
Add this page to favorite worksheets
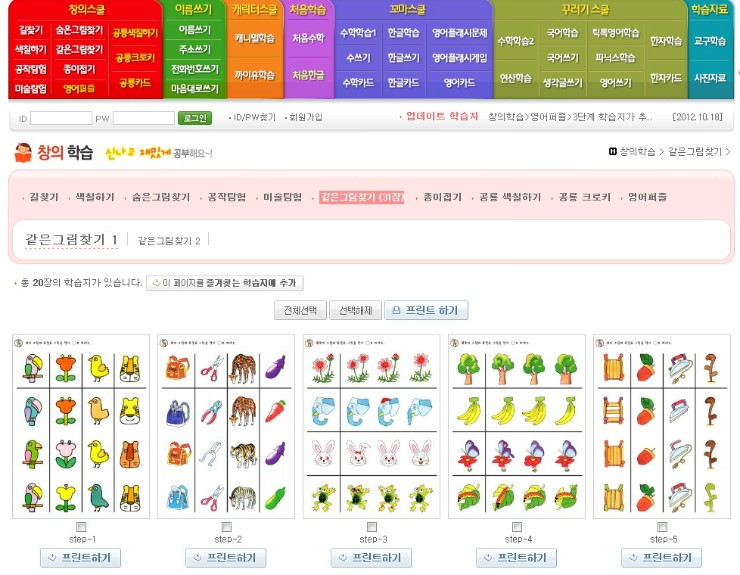point(224,283)
